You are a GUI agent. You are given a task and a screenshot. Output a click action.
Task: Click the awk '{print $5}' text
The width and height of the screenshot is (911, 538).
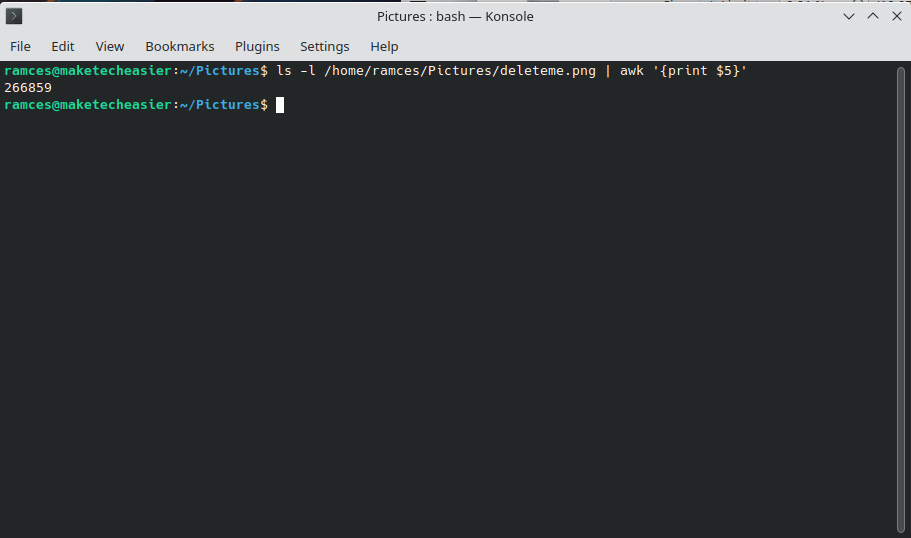pos(683,71)
